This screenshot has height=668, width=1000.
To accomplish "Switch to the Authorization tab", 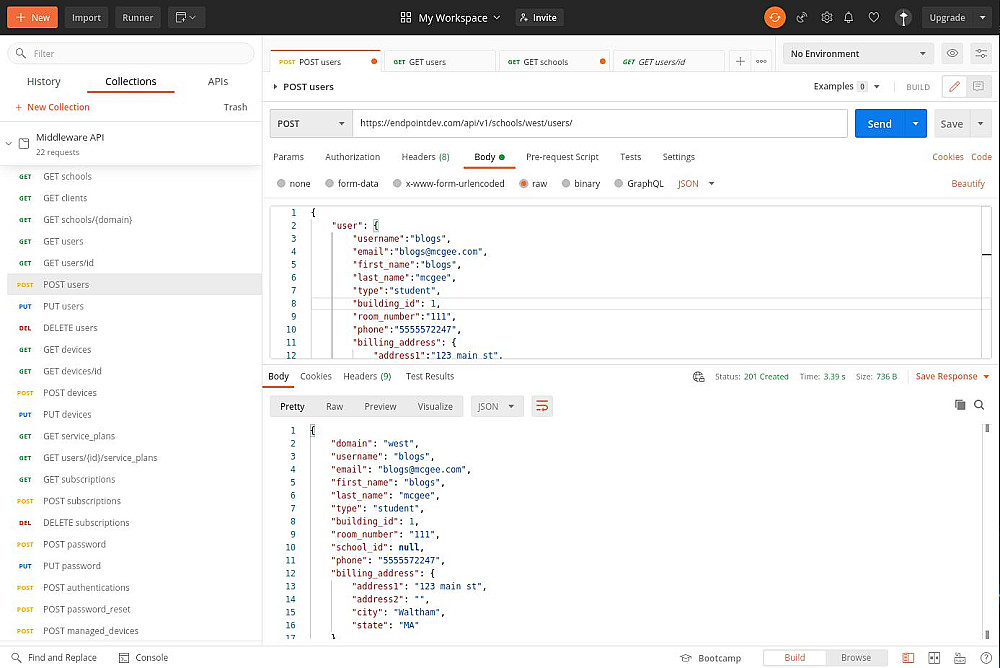I will tap(353, 157).
